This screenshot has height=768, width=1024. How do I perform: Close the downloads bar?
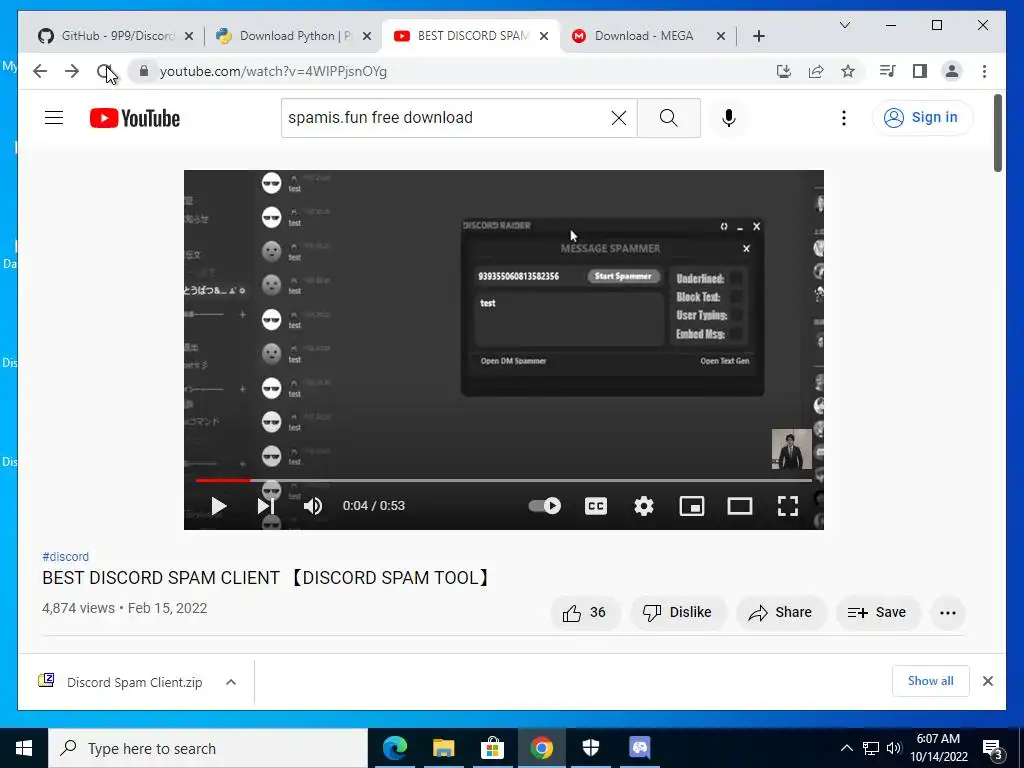[x=987, y=681]
